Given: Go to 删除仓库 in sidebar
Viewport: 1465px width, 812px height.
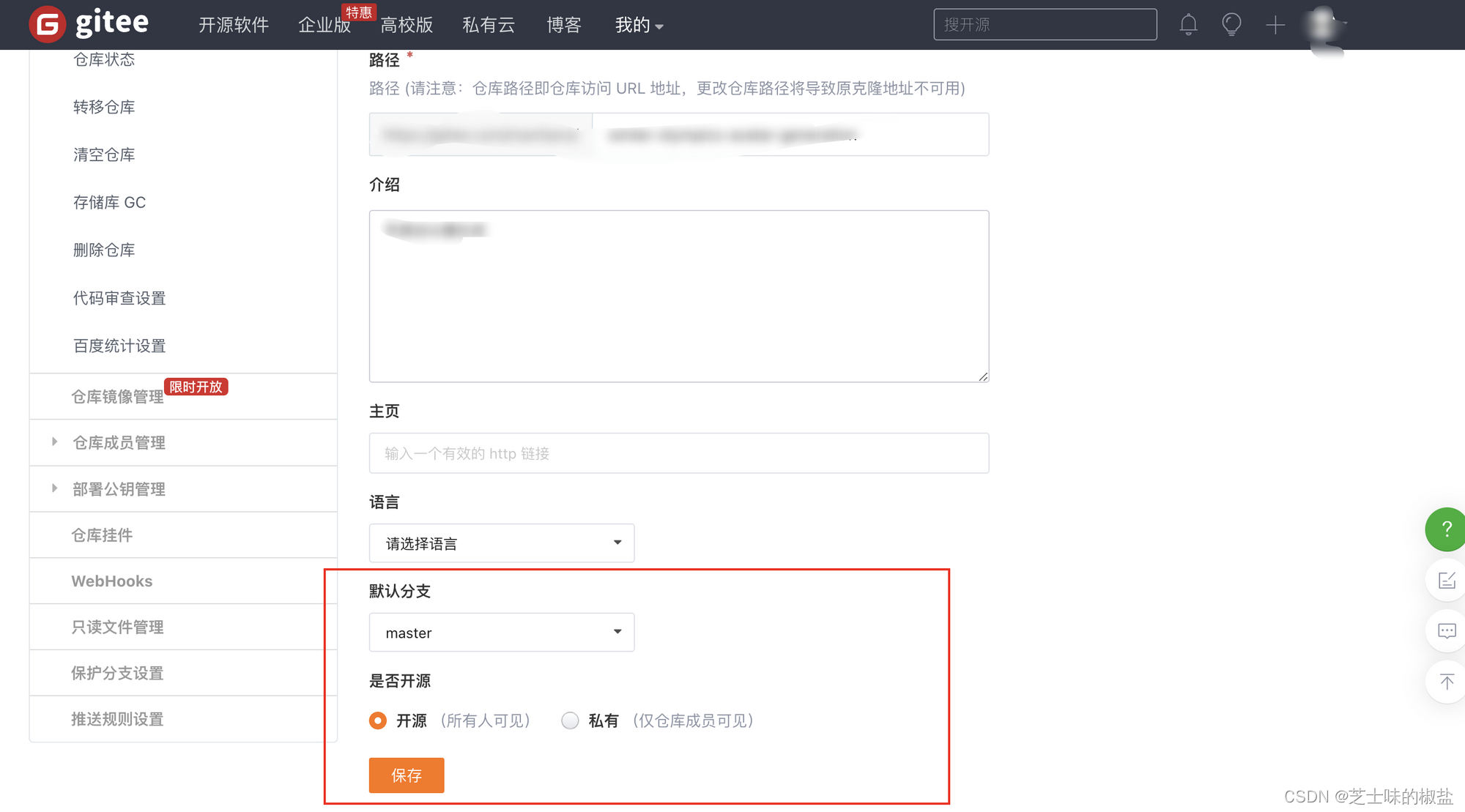Looking at the screenshot, I should (104, 250).
